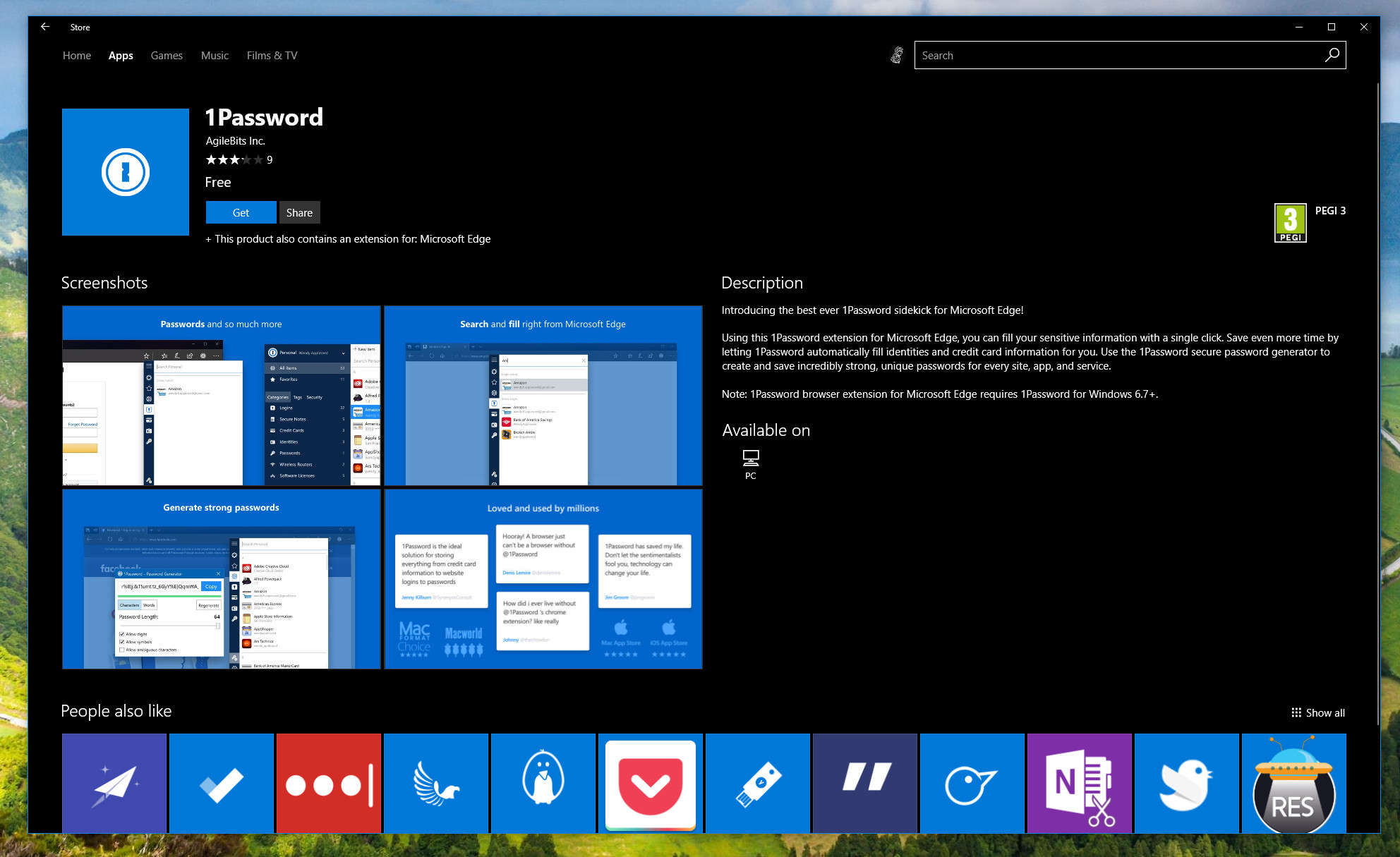Click the Search and fill screenshot thumbnail
This screenshot has height=857, width=1400.
pos(545,395)
